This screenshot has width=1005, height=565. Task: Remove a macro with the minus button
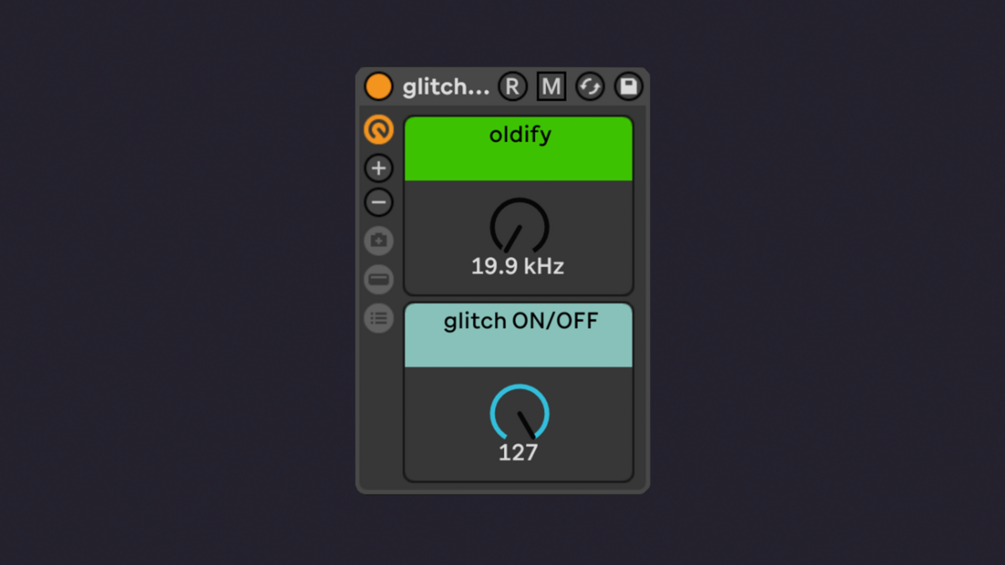point(379,202)
